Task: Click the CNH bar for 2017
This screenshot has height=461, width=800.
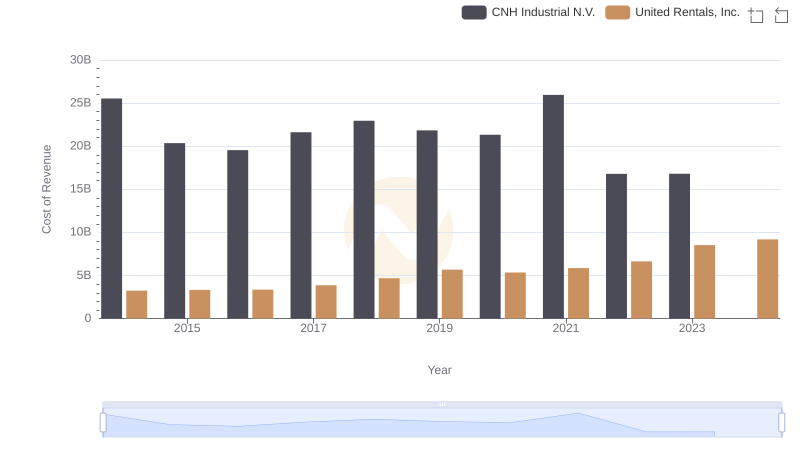Action: click(301, 225)
